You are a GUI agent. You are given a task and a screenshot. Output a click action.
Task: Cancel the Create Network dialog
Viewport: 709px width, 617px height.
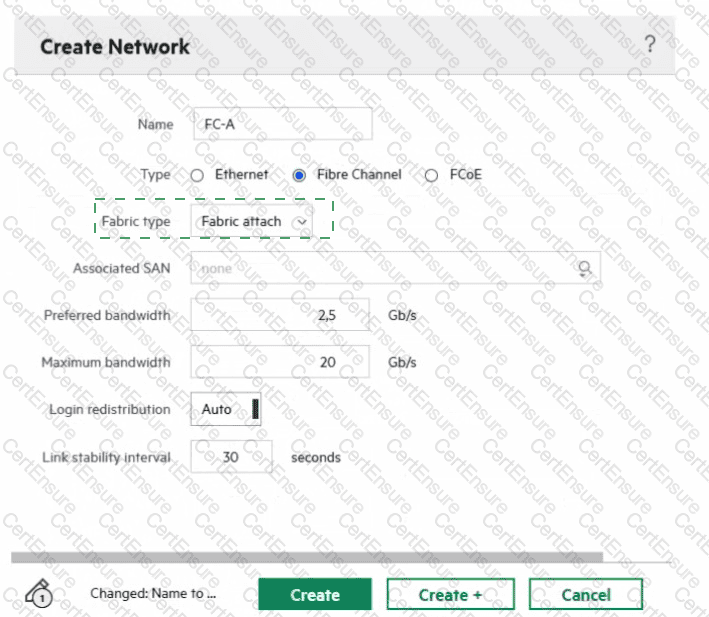(x=585, y=595)
